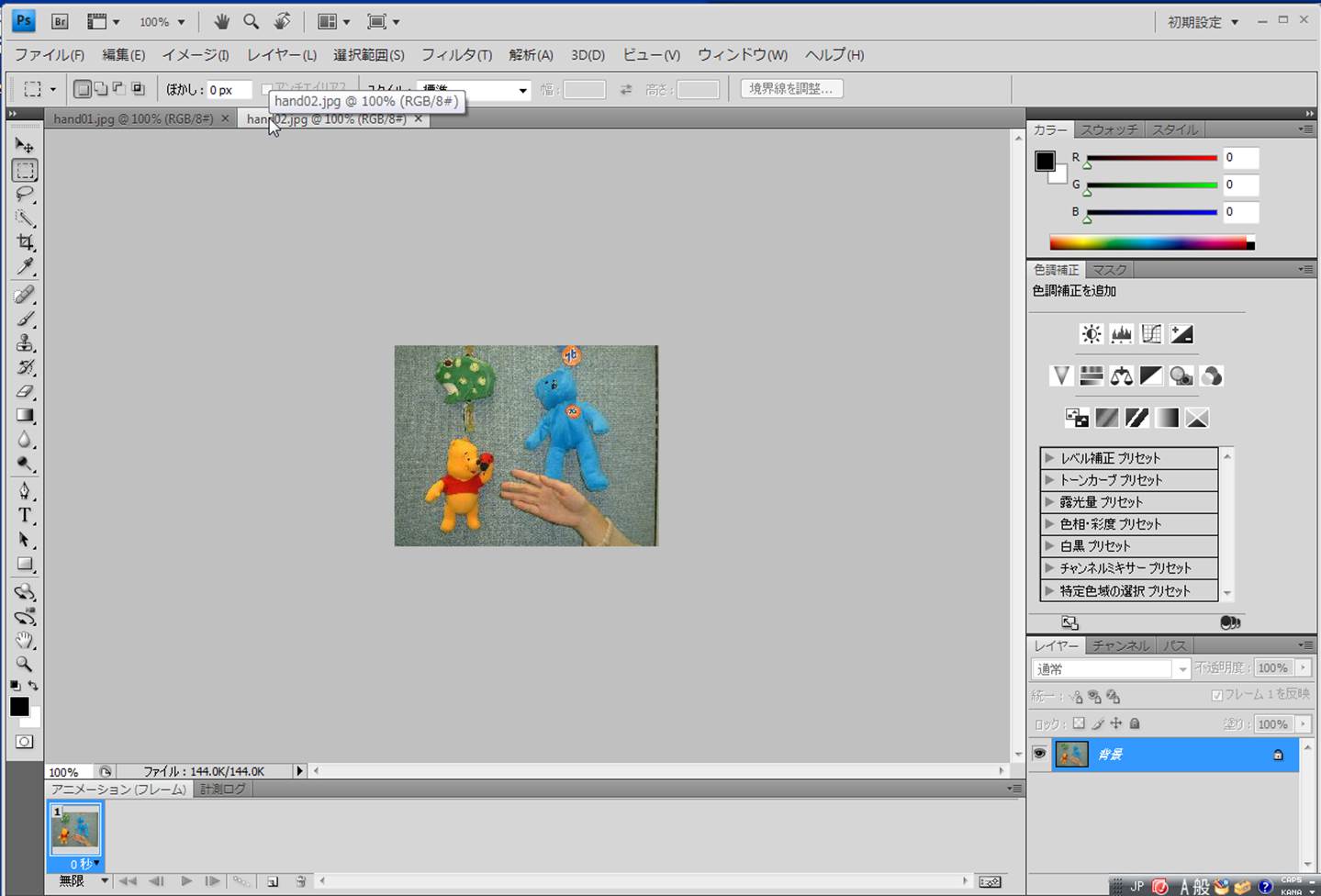Image resolution: width=1321 pixels, height=896 pixels.
Task: Click the foreground color swatch in toolbox
Action: pos(19,706)
